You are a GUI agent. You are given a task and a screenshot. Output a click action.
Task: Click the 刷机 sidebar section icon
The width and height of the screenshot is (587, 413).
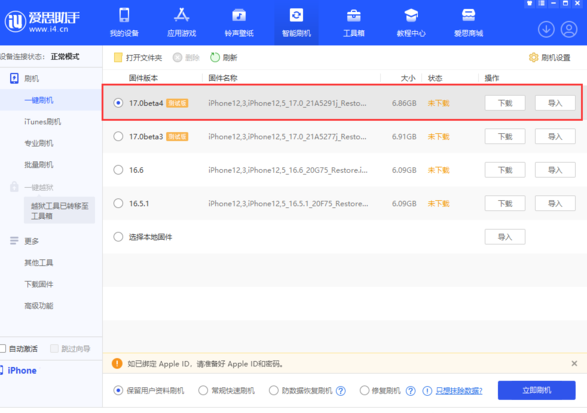click(x=14, y=78)
